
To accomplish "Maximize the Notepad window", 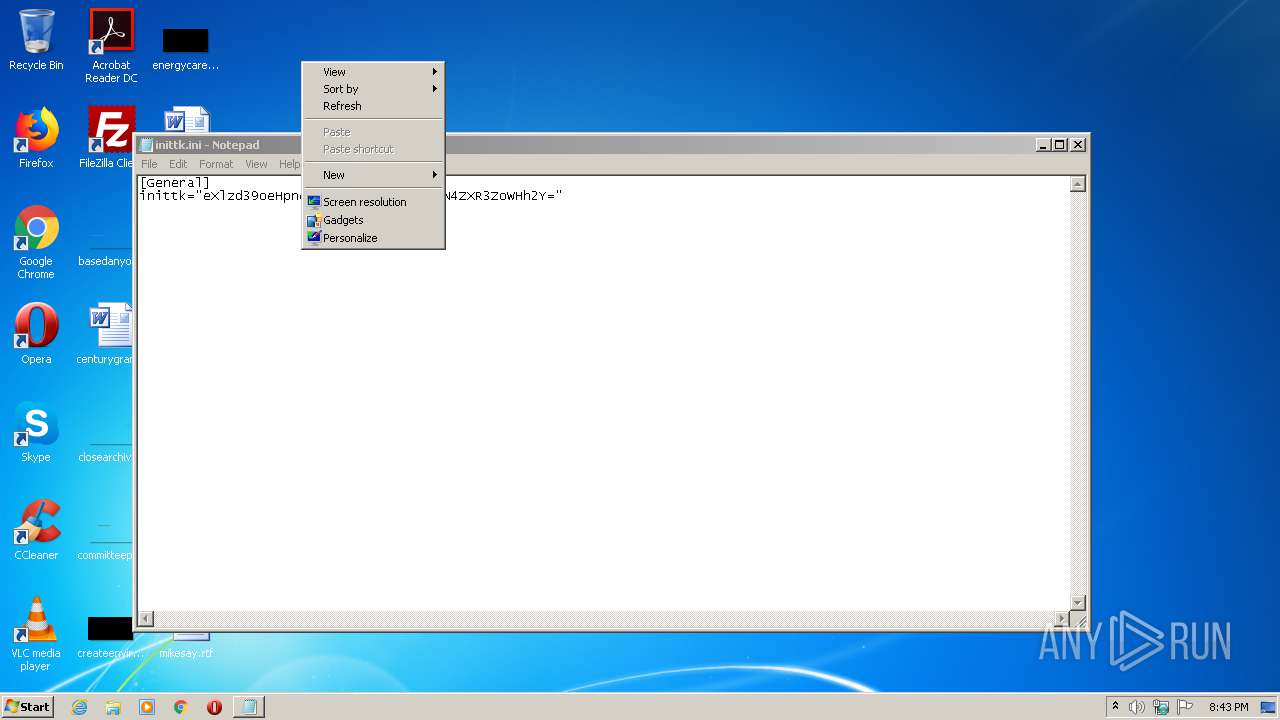I will (x=1060, y=145).
